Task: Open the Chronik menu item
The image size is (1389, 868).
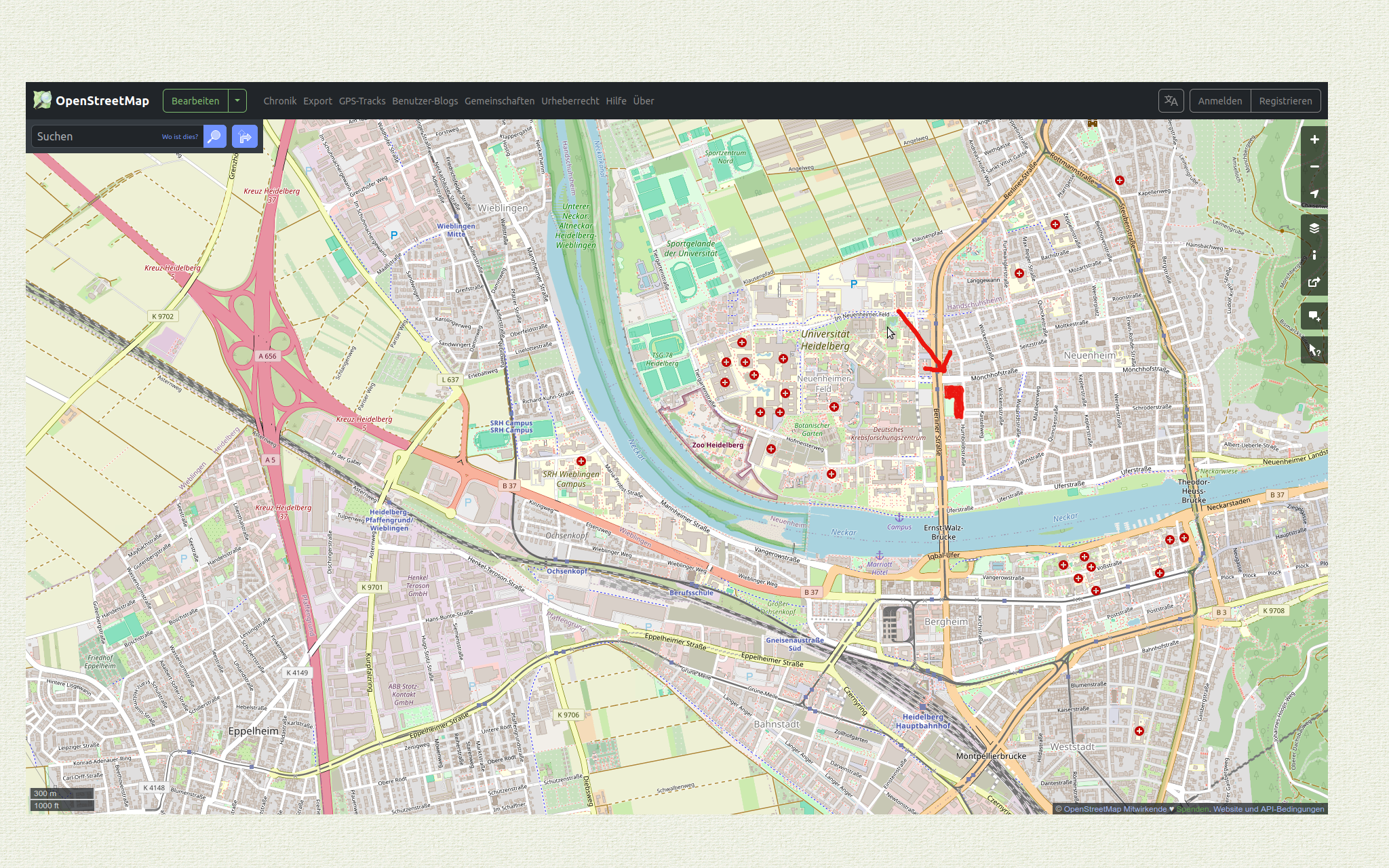Action: (280, 101)
